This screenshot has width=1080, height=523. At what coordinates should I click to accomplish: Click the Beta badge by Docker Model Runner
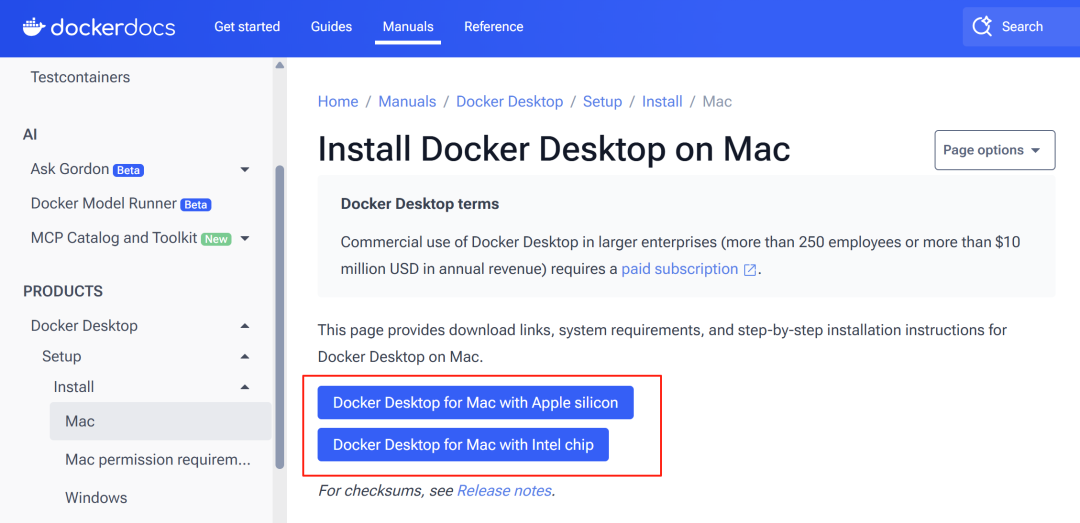(x=196, y=205)
